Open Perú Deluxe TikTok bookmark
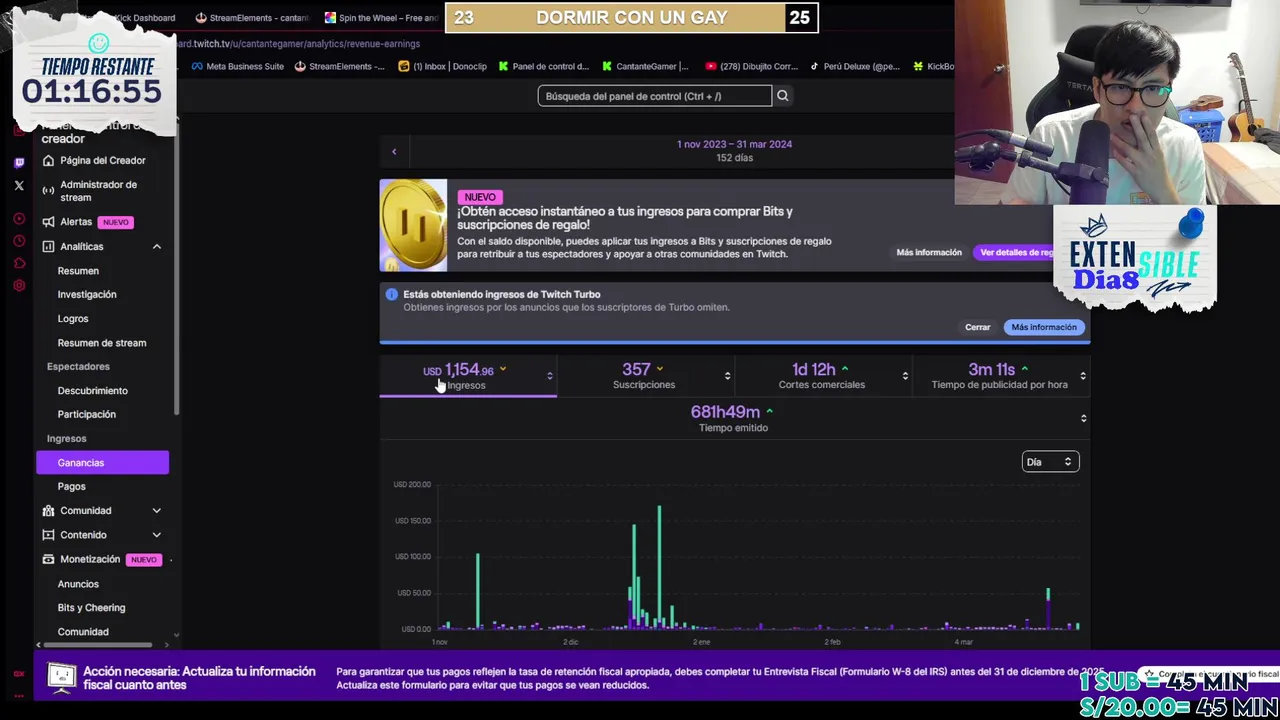Screen dimensions: 1280x720 pos(854,67)
